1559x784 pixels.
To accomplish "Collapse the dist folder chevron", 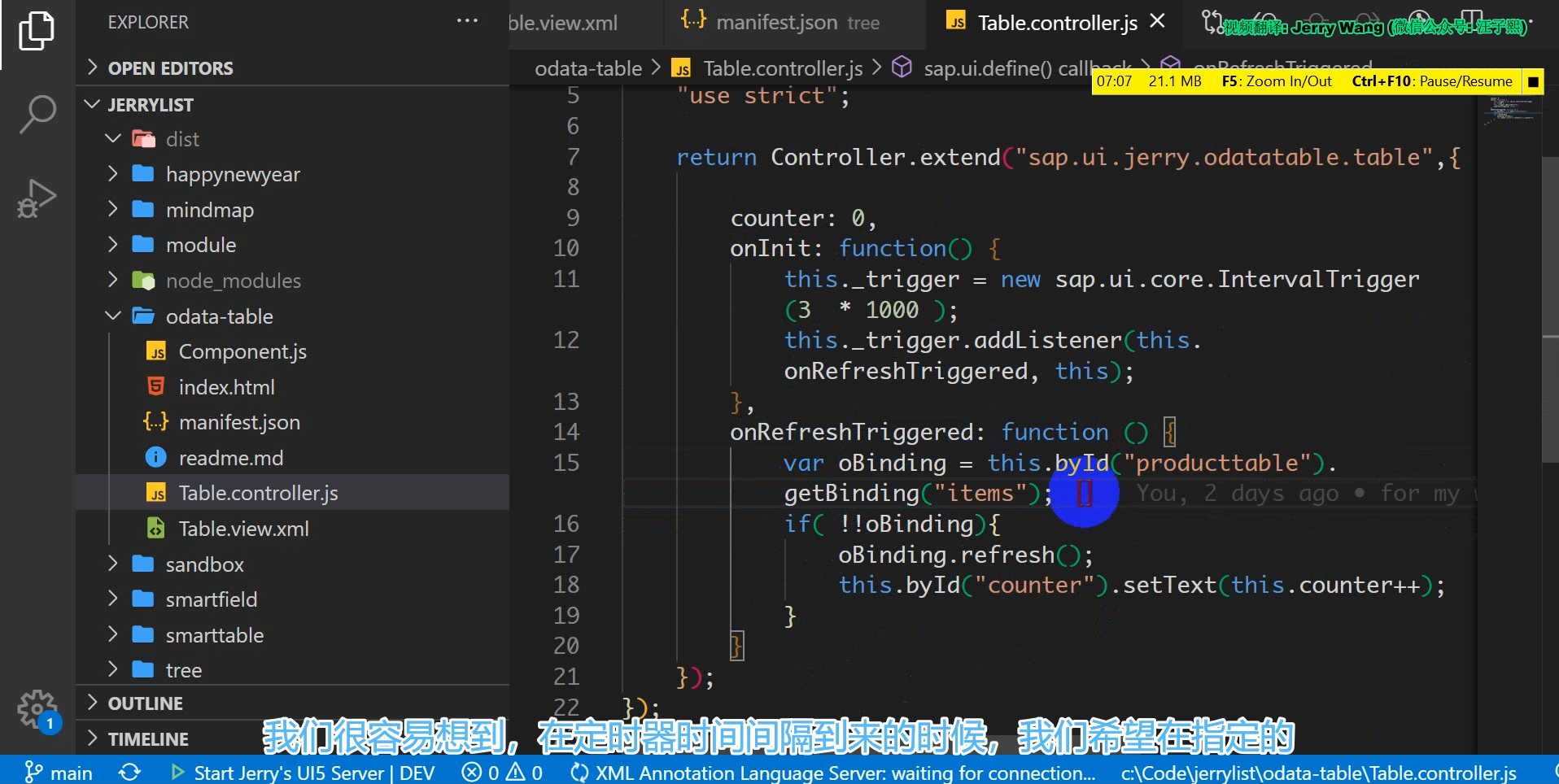I will coord(113,139).
